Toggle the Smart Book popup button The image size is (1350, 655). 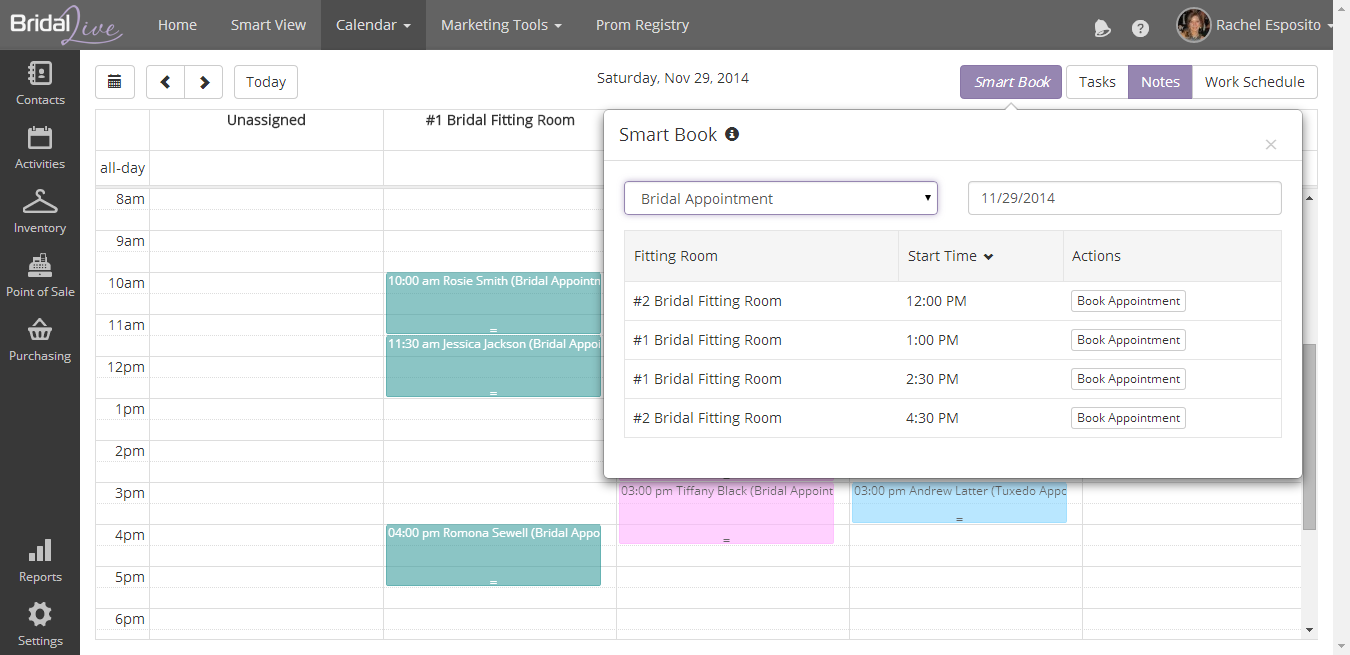tap(1011, 82)
